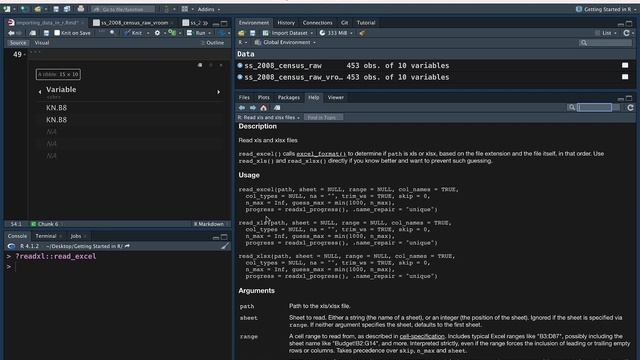This screenshot has width=640, height=360.
Task: Click the Open file folder icon in main toolbar
Action: [x=38, y=9]
